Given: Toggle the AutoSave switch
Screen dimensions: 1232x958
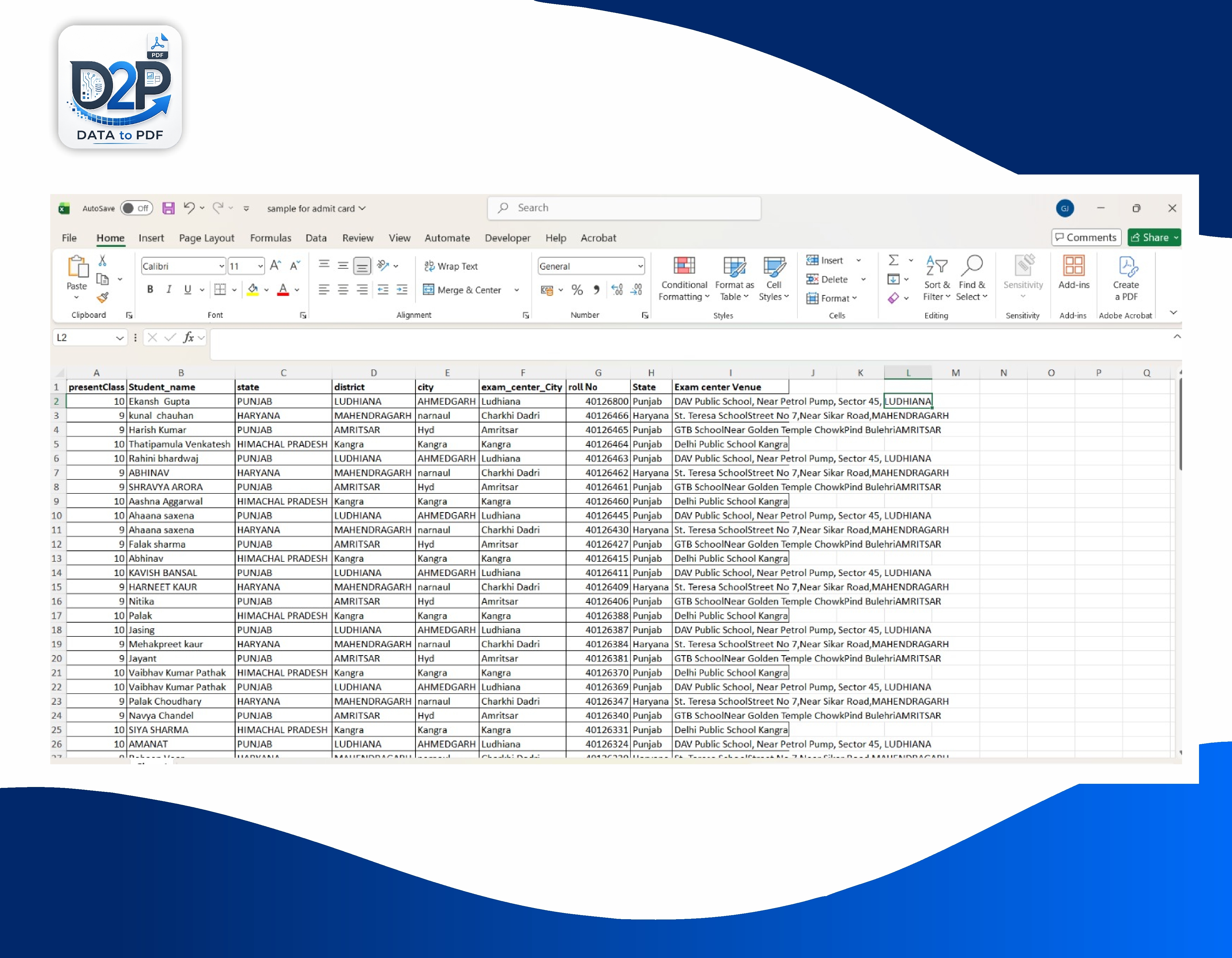Looking at the screenshot, I should pos(137,208).
